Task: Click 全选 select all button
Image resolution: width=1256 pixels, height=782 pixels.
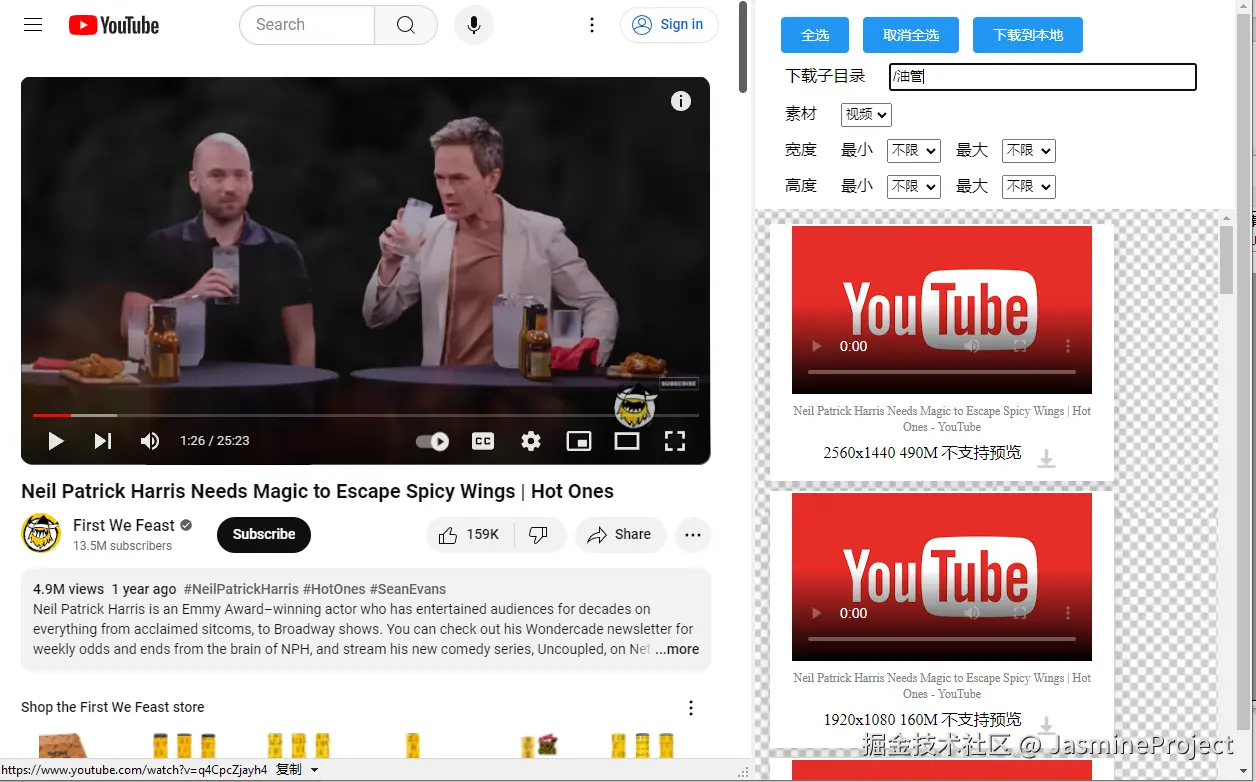Action: pos(815,35)
